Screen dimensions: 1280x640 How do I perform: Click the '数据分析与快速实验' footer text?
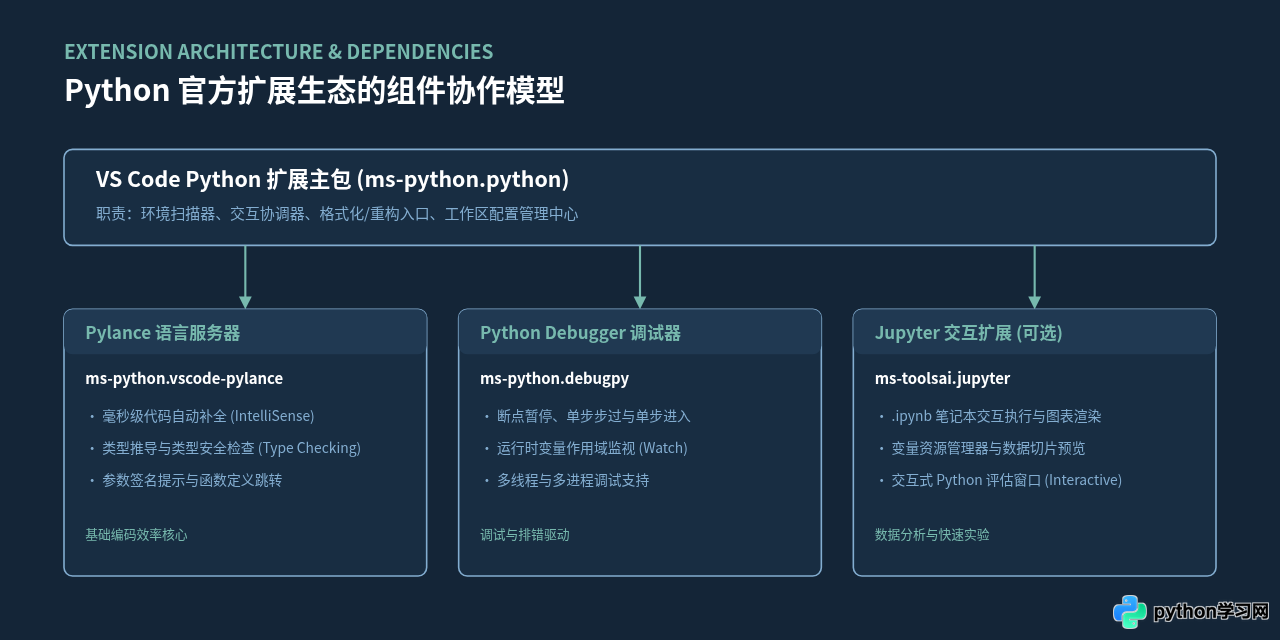[932, 535]
